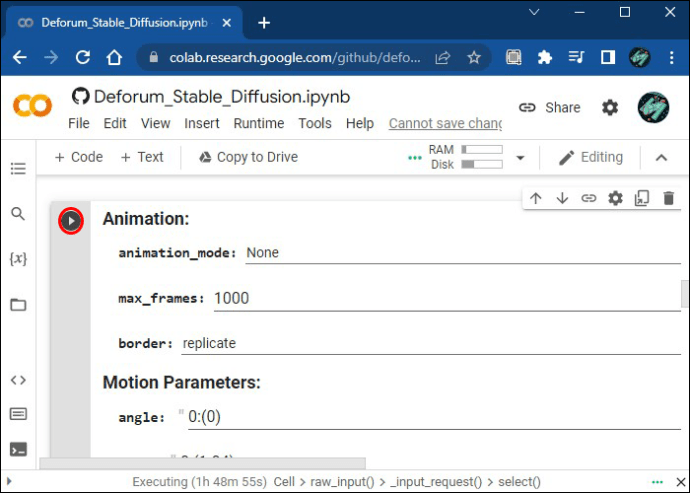Click the angle input field

tap(434, 417)
